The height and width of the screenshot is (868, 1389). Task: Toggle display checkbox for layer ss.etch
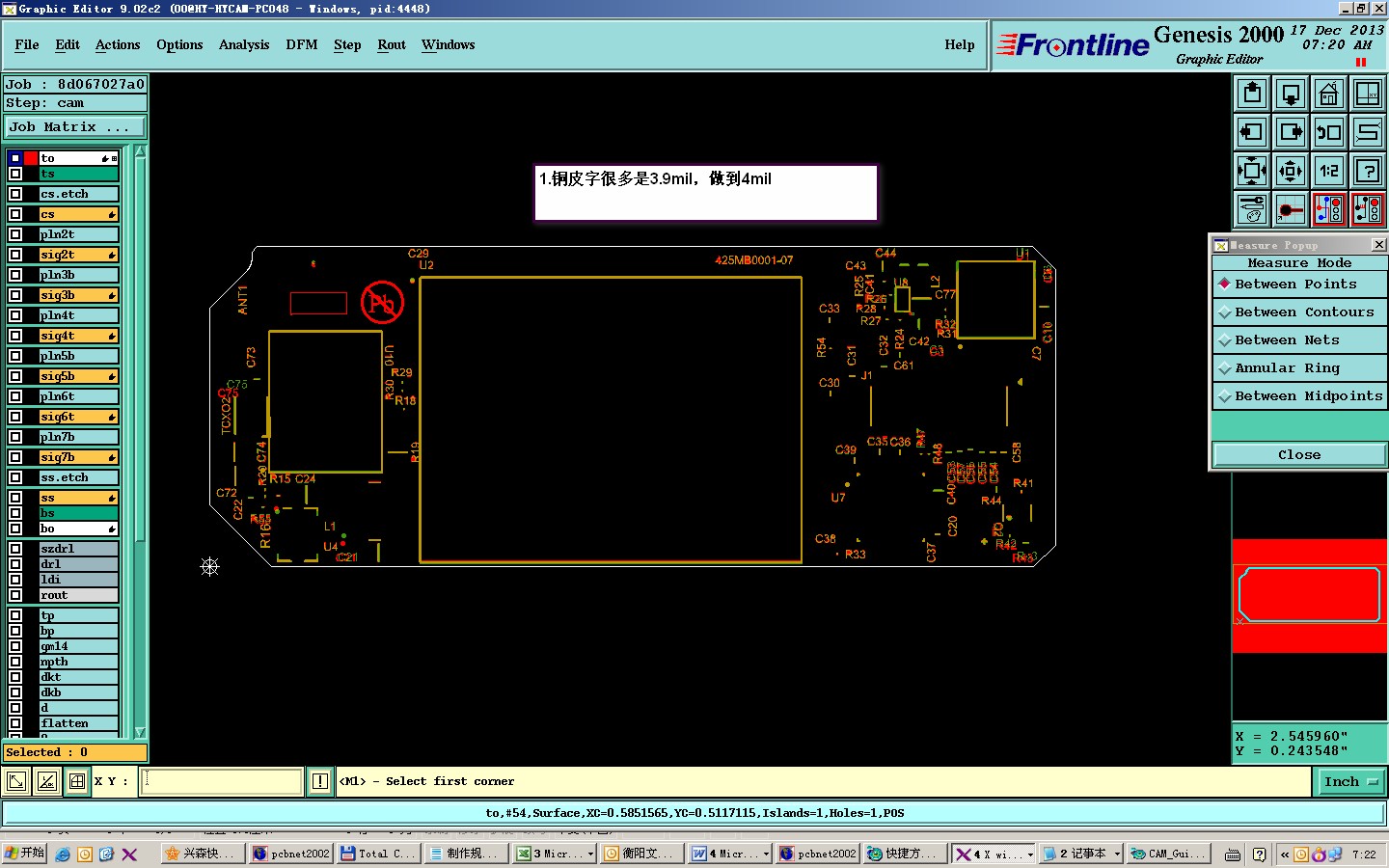point(15,477)
